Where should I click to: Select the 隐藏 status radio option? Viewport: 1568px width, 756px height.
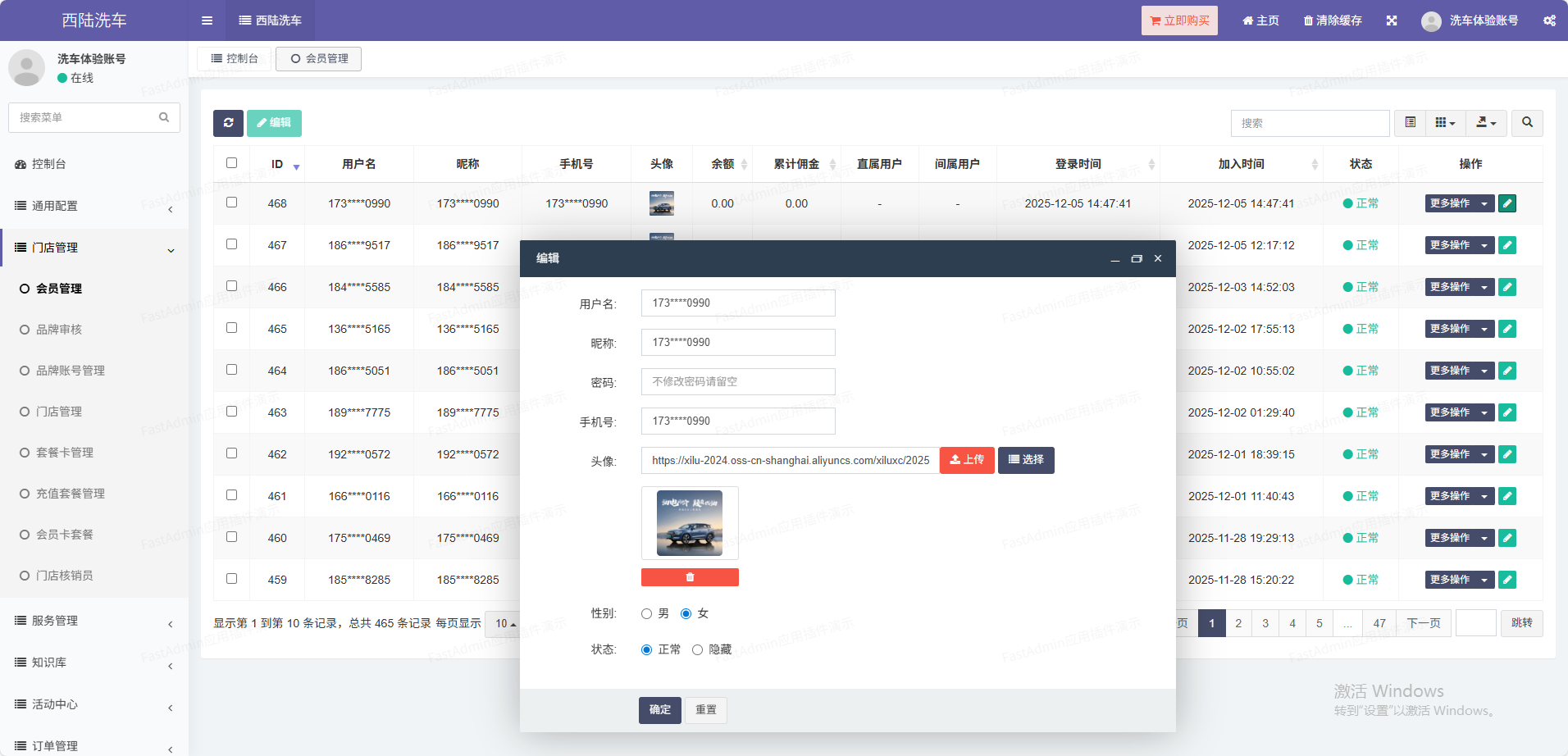698,650
